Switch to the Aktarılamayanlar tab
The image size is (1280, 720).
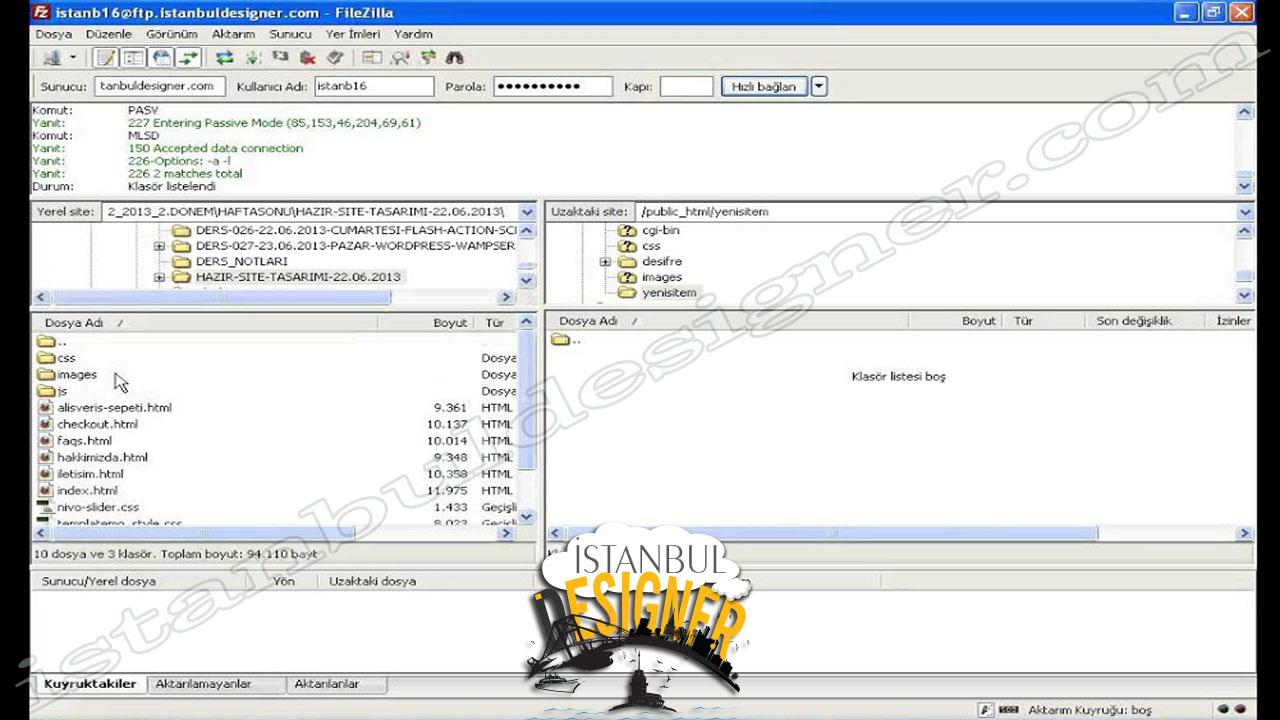pos(203,684)
